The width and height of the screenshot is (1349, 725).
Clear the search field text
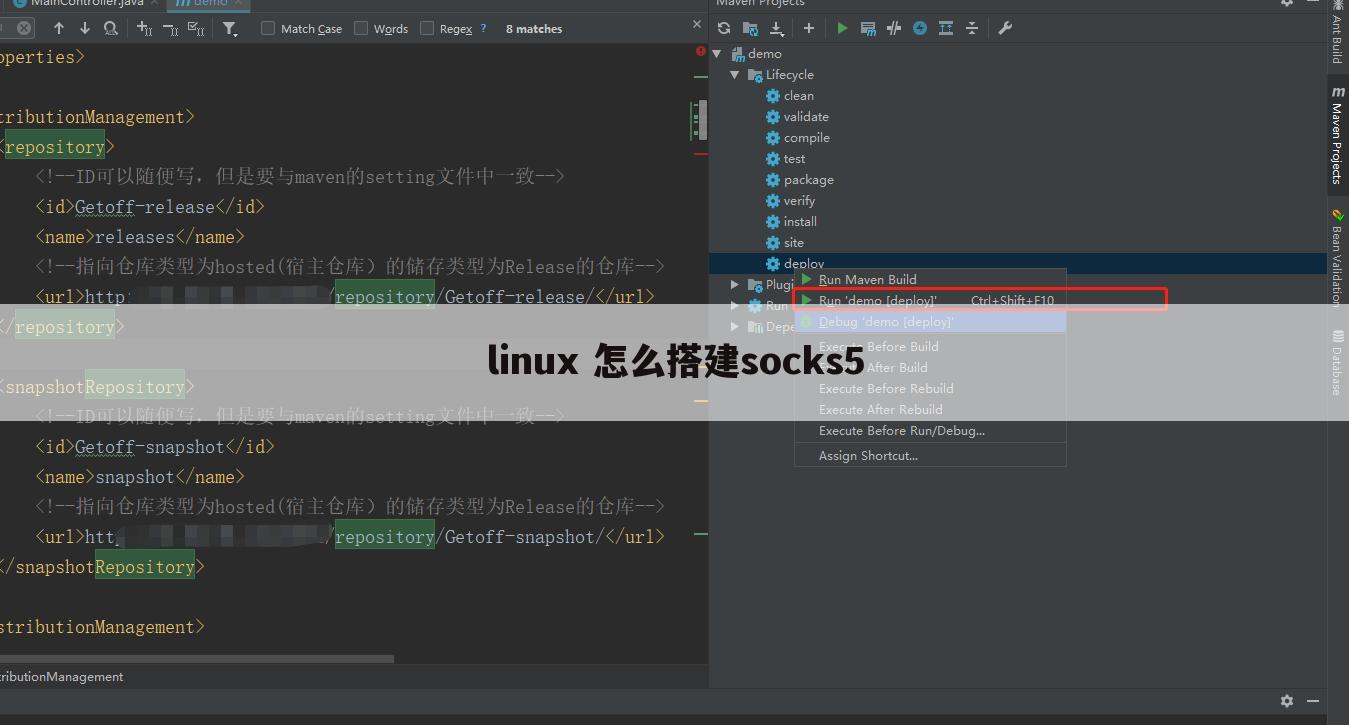click(24, 28)
